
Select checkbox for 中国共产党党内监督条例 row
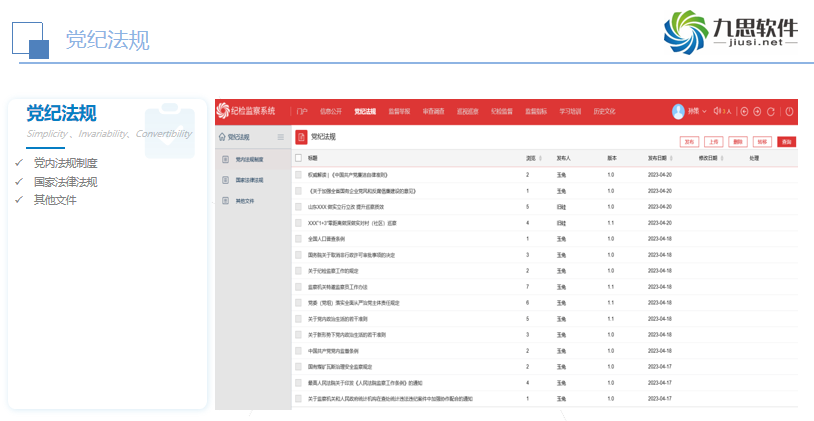[298, 351]
